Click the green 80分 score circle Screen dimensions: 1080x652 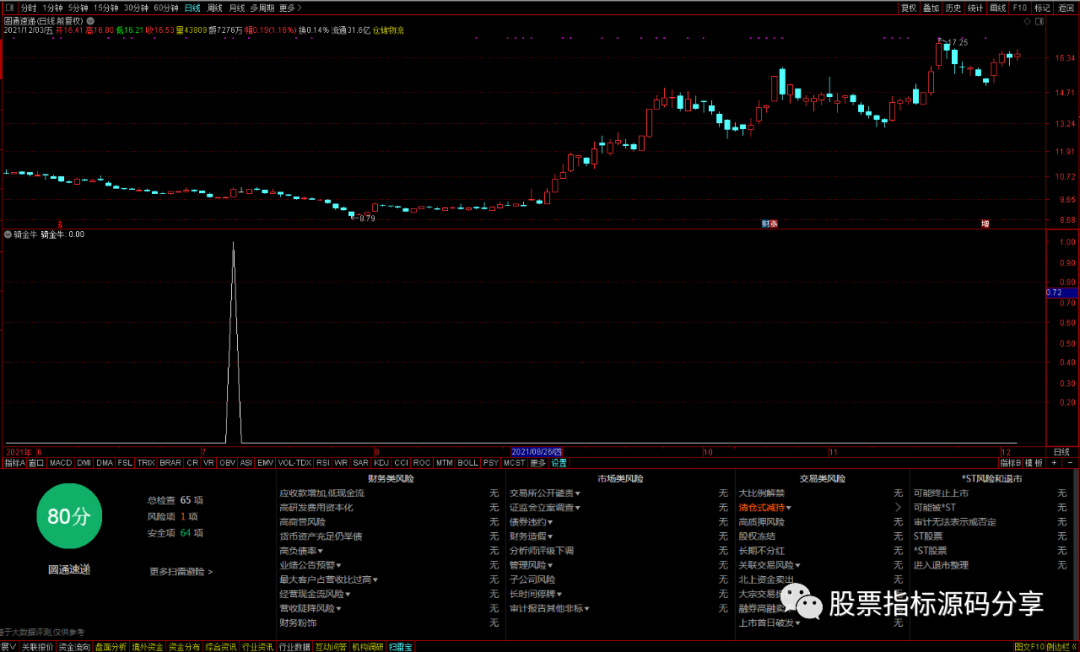click(69, 516)
